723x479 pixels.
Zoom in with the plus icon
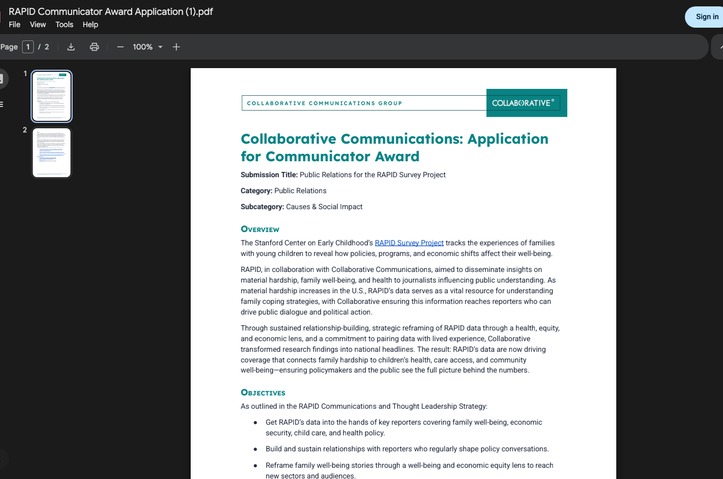(x=176, y=47)
